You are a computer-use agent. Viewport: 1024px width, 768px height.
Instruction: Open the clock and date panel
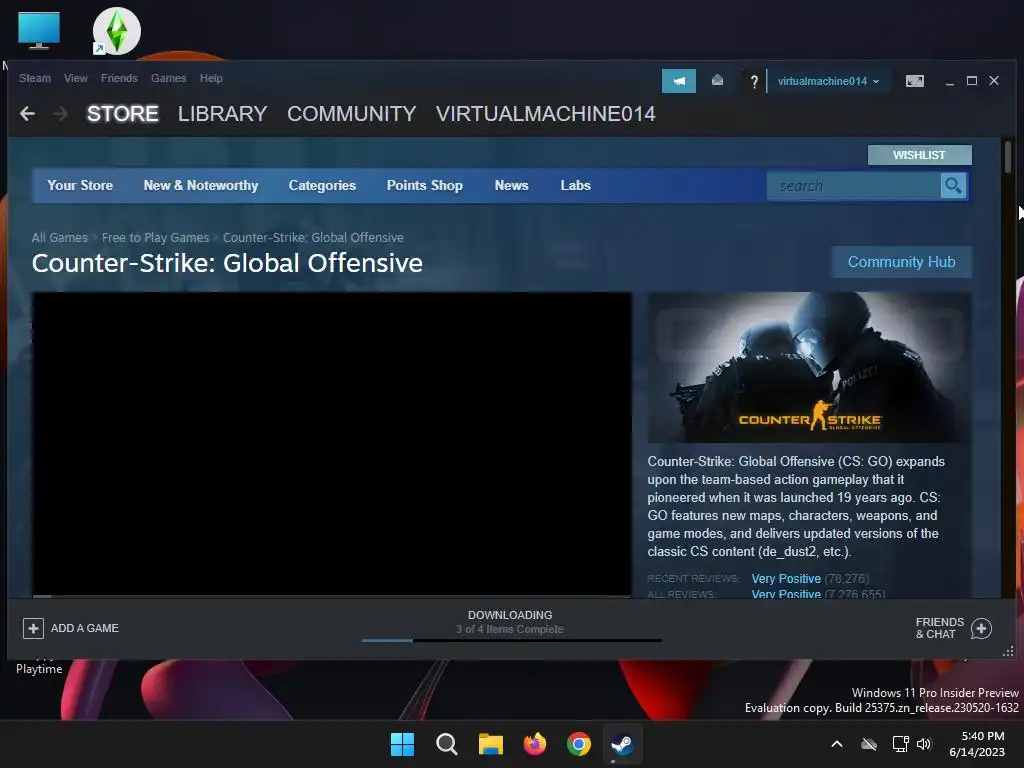click(977, 744)
